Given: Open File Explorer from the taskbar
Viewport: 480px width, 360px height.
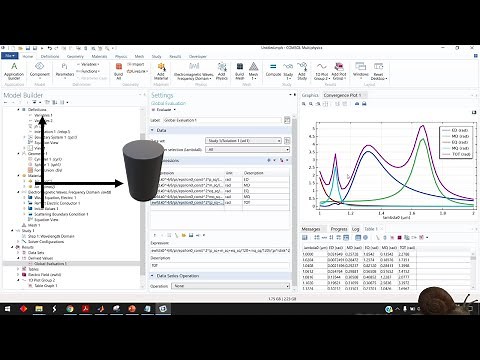Looking at the screenshot, I should point(39,309).
